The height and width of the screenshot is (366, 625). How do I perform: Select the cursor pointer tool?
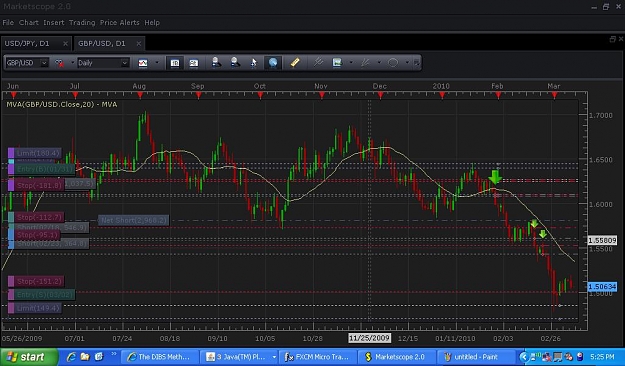coord(254,63)
